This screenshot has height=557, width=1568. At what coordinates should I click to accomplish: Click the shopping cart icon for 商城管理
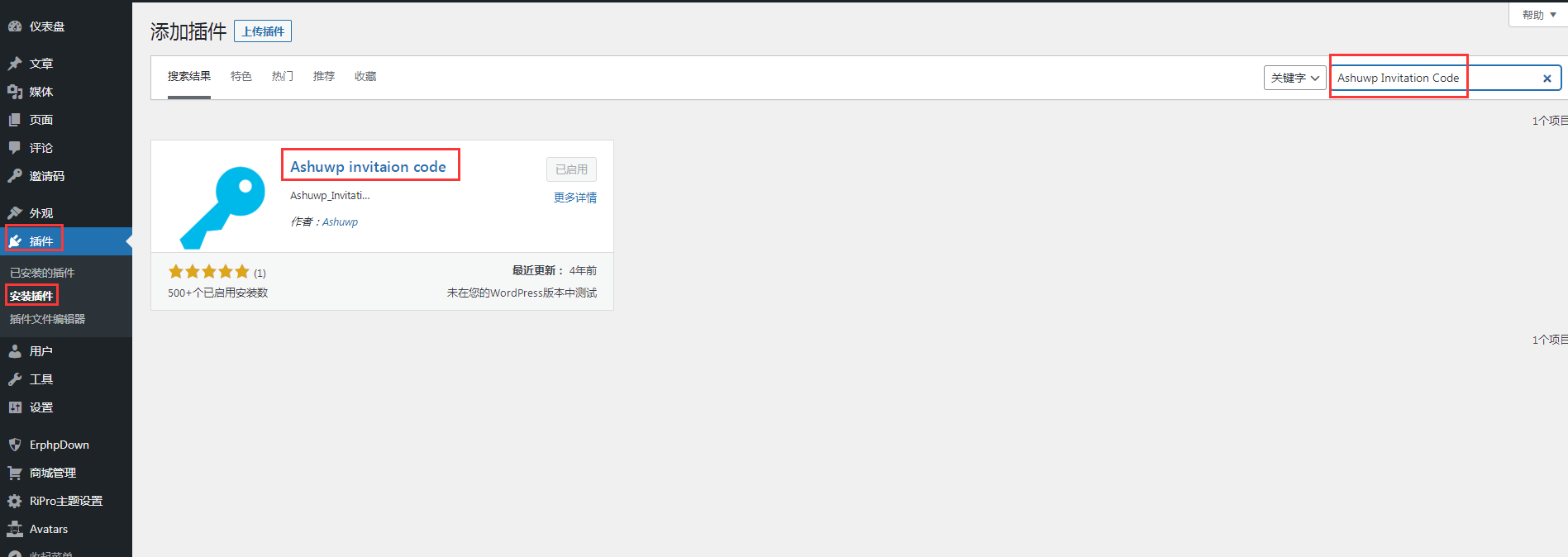pyautogui.click(x=15, y=473)
